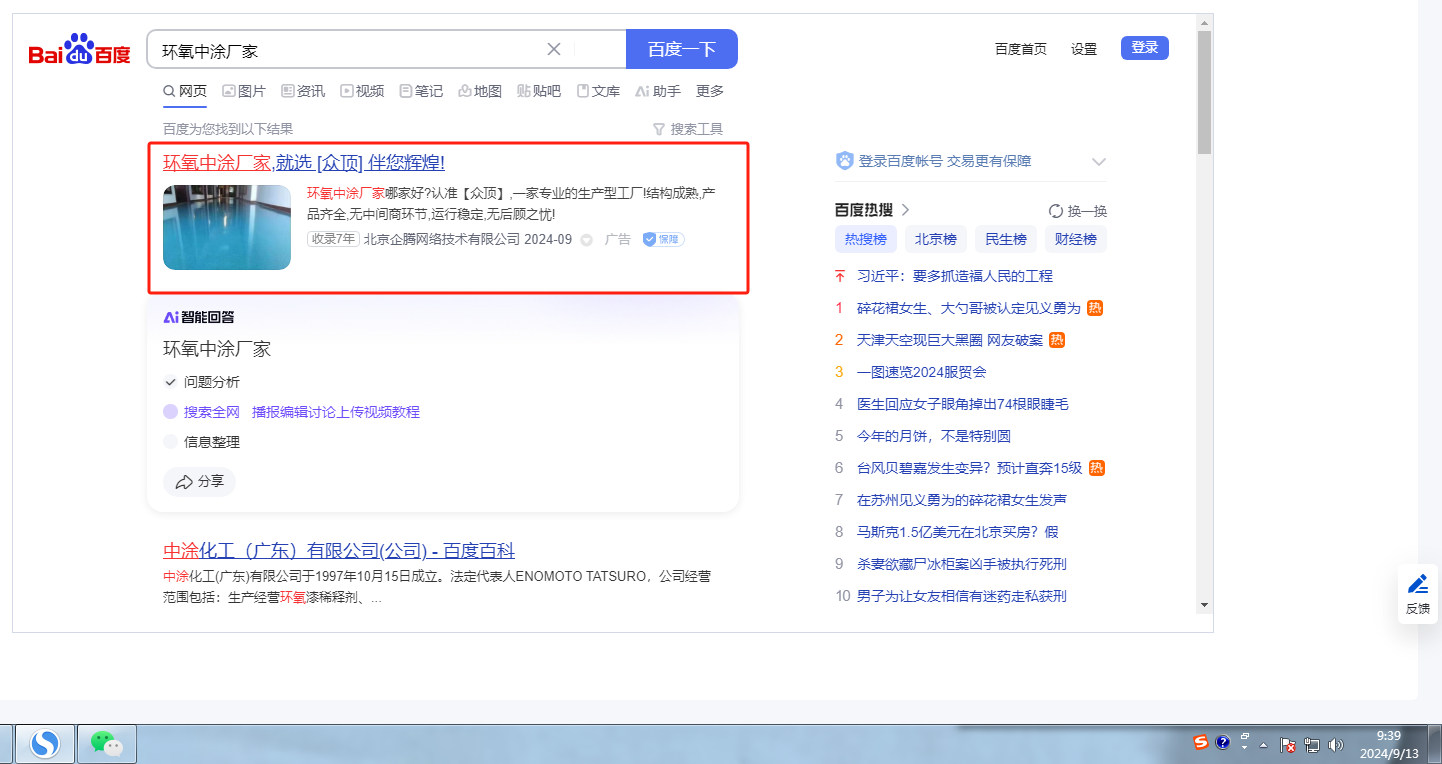The image size is (1442, 764).
Task: Click the 分享 share button
Action: click(x=199, y=482)
